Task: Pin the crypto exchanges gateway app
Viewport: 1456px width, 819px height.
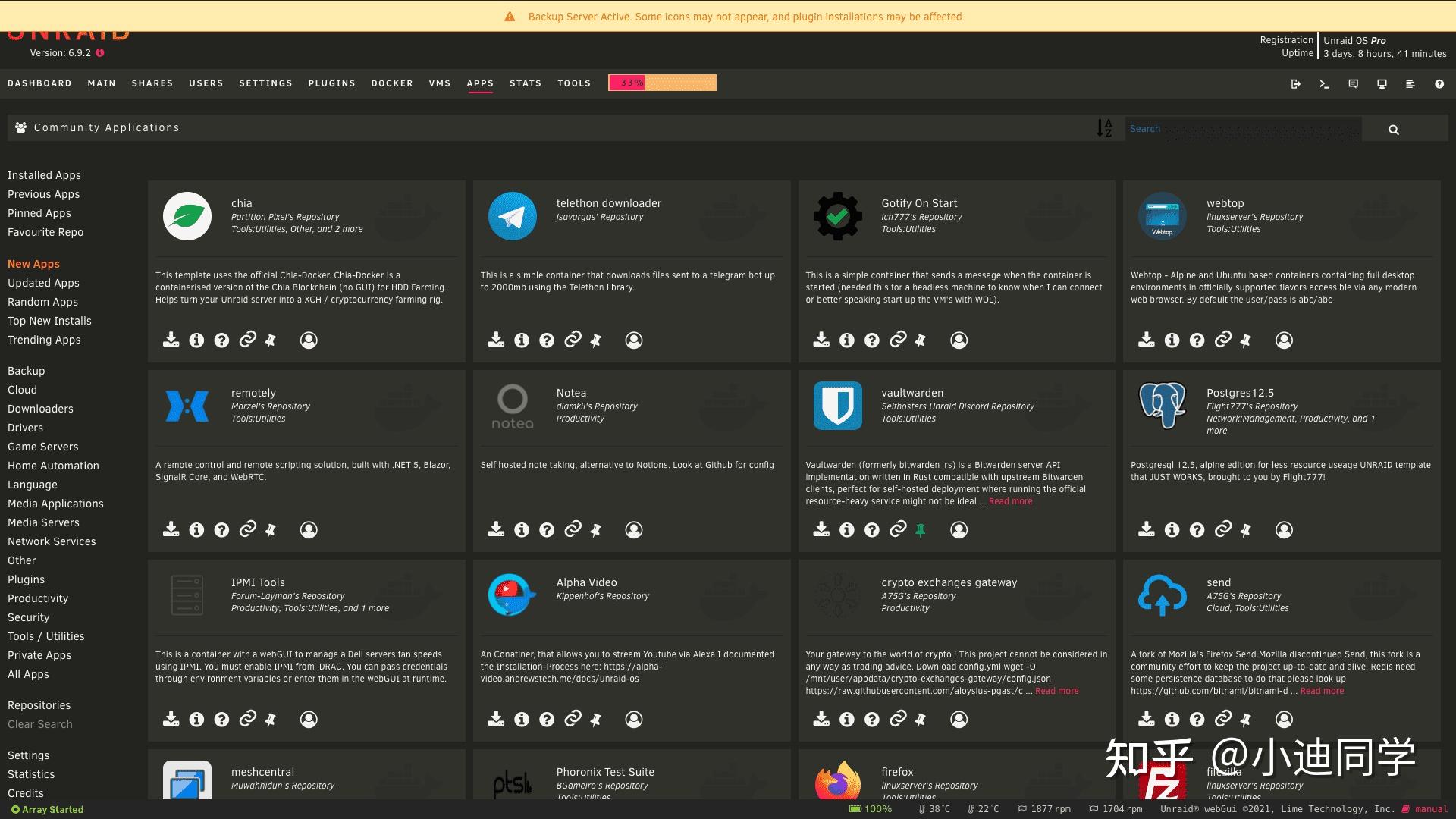Action: pos(920,720)
